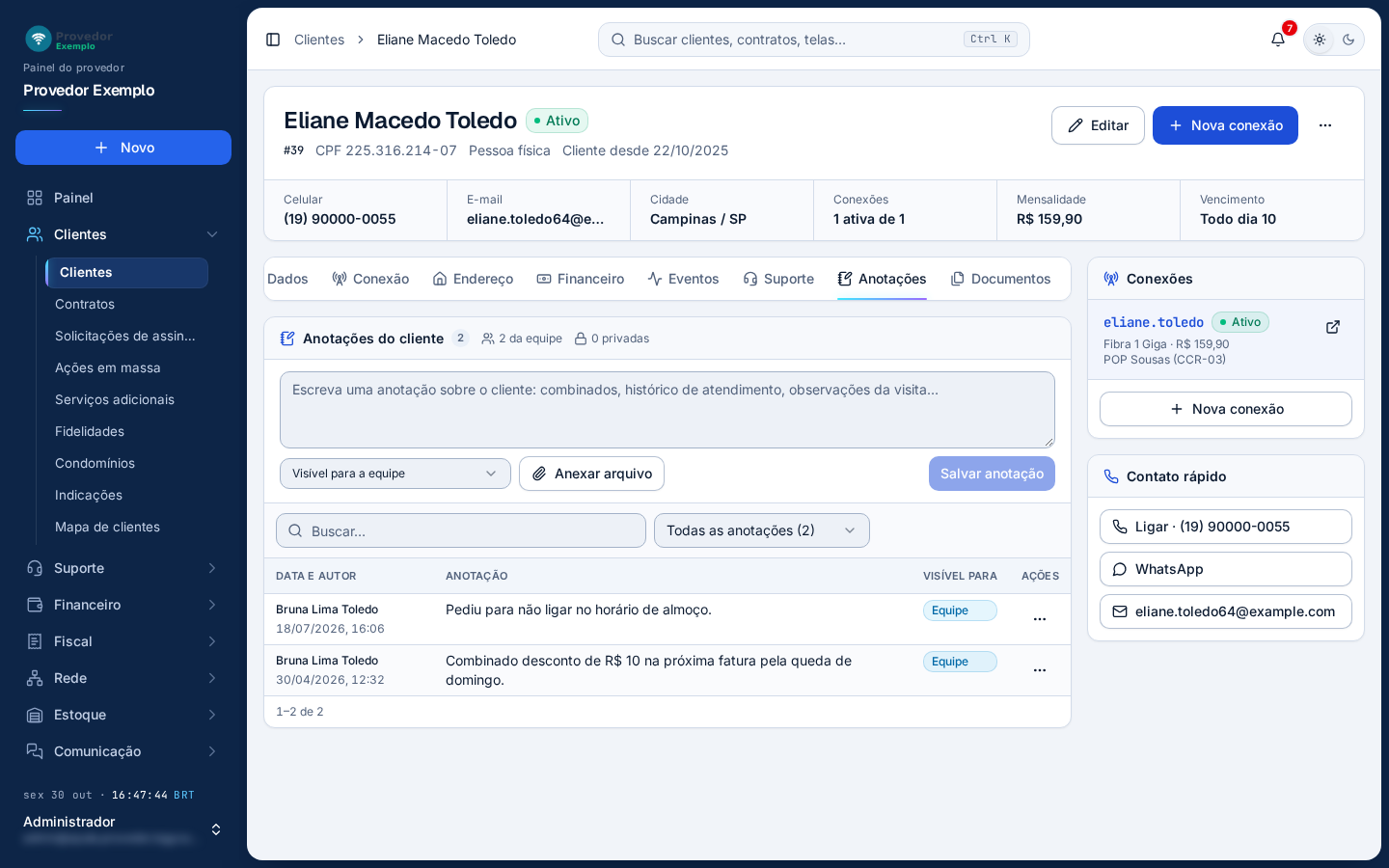Go to Clientes breadcrumb link
The height and width of the screenshot is (868, 1389).
pyautogui.click(x=319, y=40)
